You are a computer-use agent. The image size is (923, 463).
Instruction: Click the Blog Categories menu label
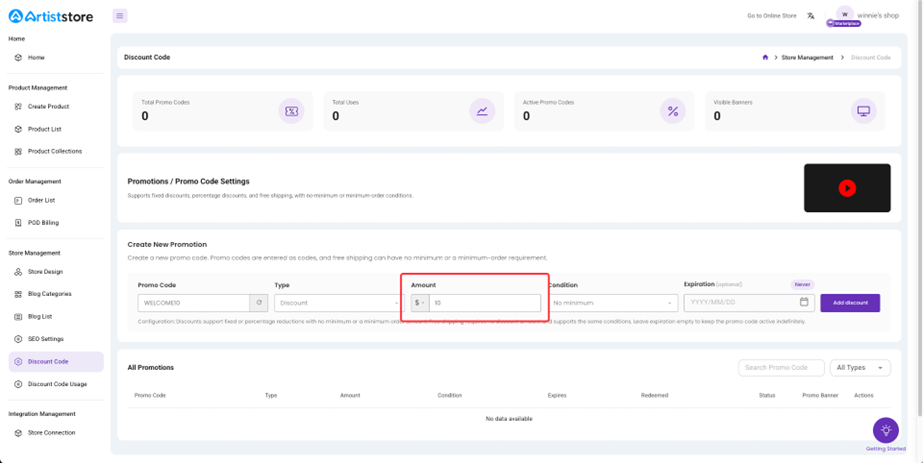(49, 294)
